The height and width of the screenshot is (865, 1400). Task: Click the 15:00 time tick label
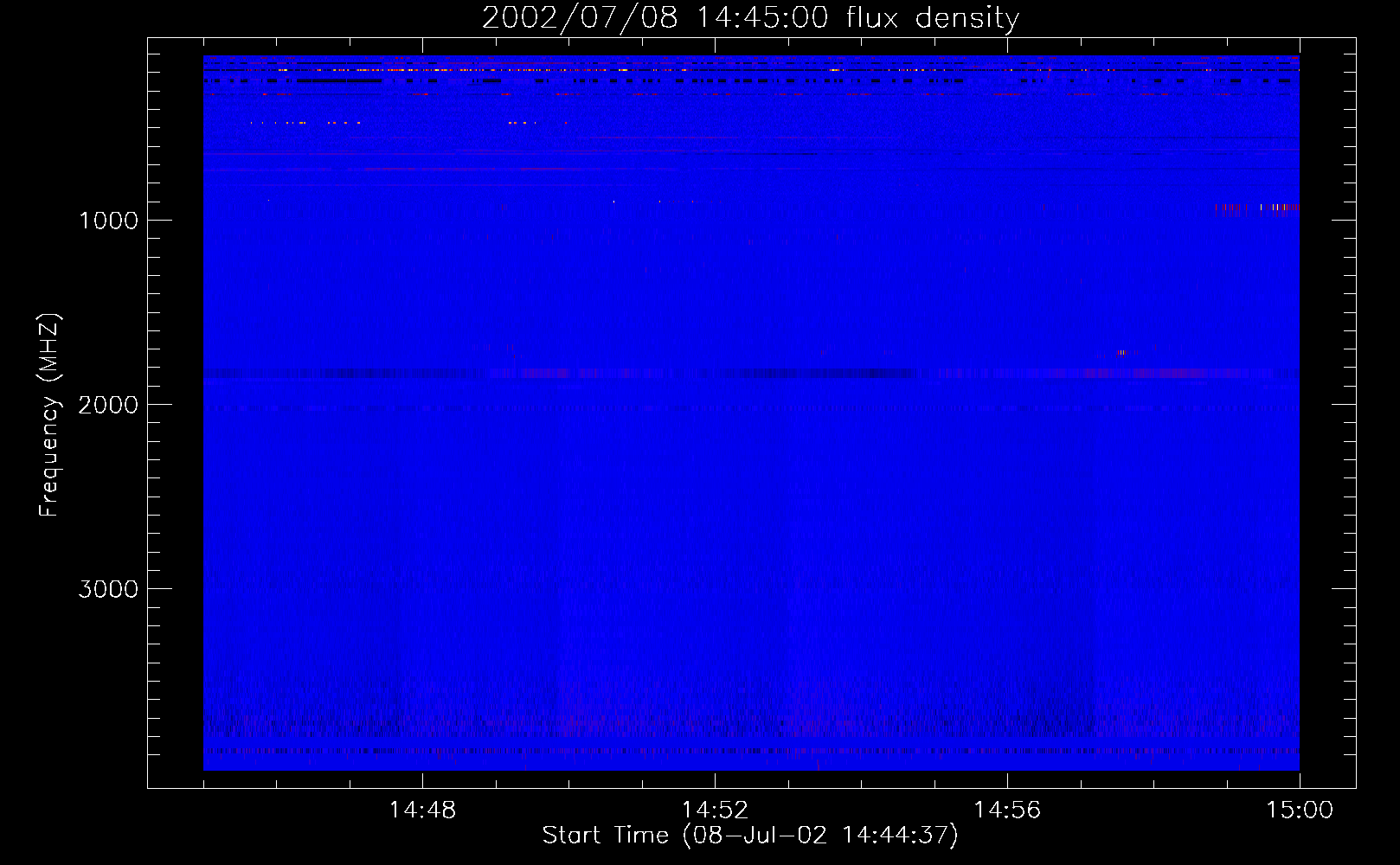(x=1300, y=811)
